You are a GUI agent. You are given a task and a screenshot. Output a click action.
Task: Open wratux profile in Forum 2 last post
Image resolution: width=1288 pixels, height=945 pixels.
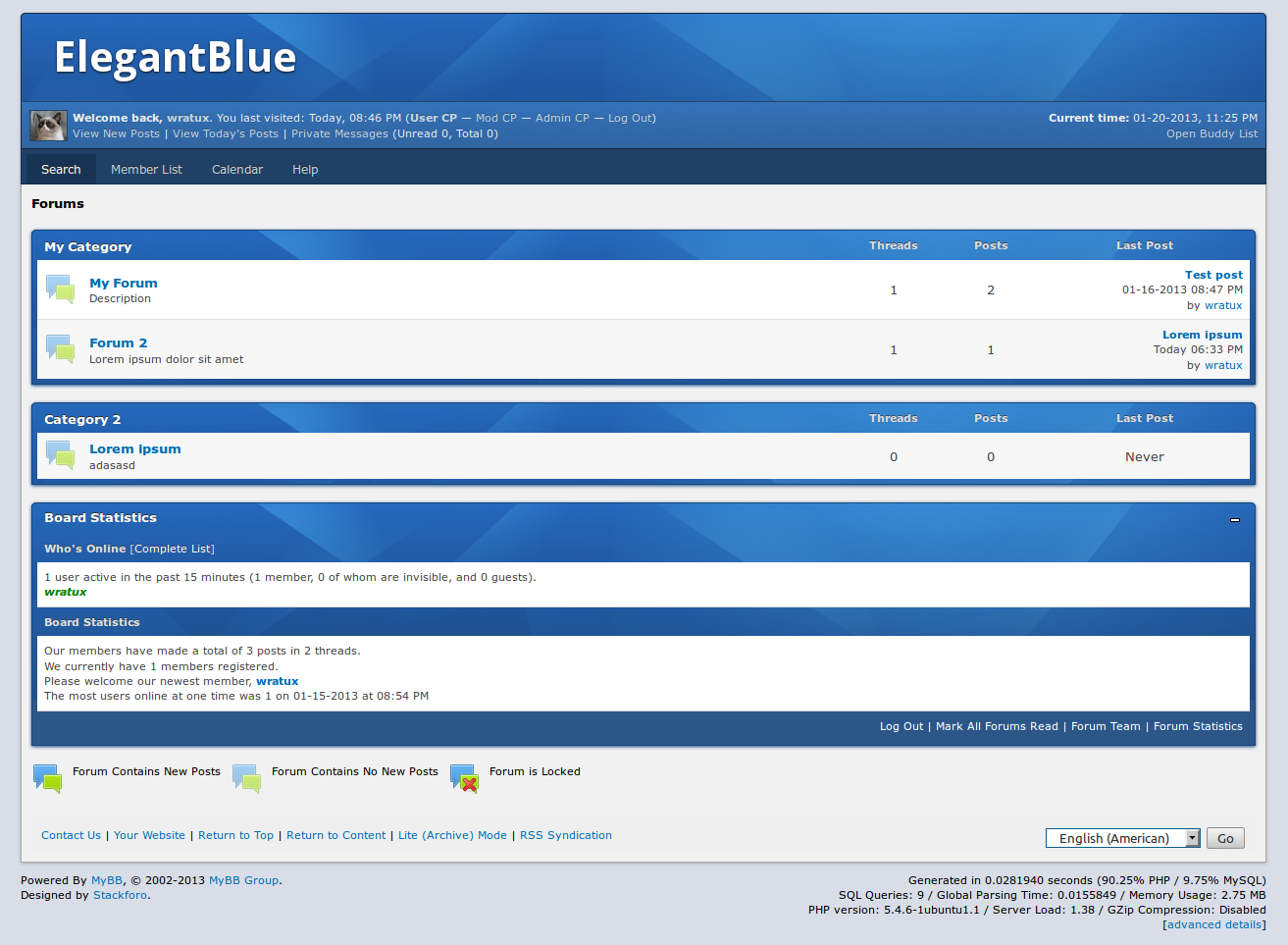[x=1223, y=365]
